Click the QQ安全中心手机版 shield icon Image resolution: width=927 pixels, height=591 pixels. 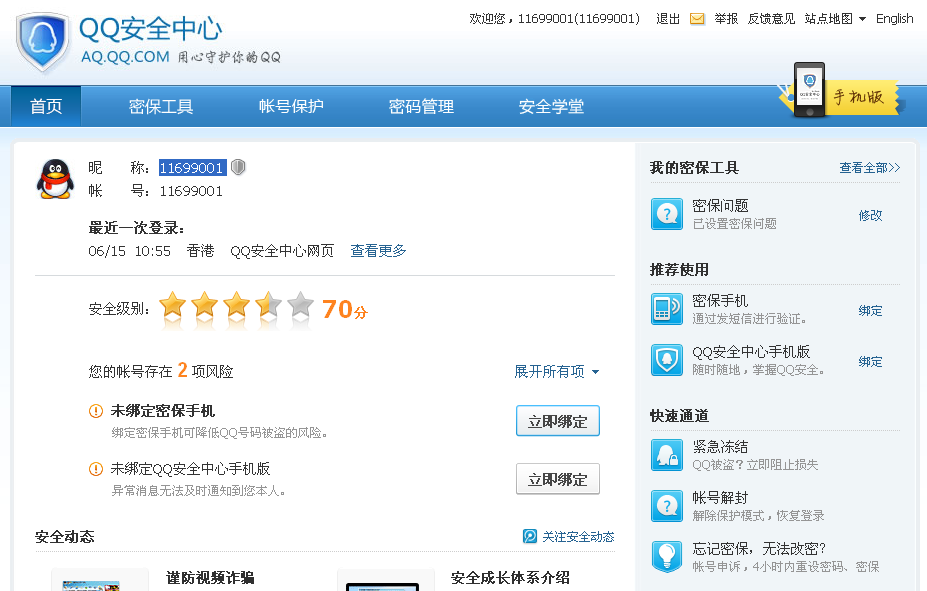(667, 360)
